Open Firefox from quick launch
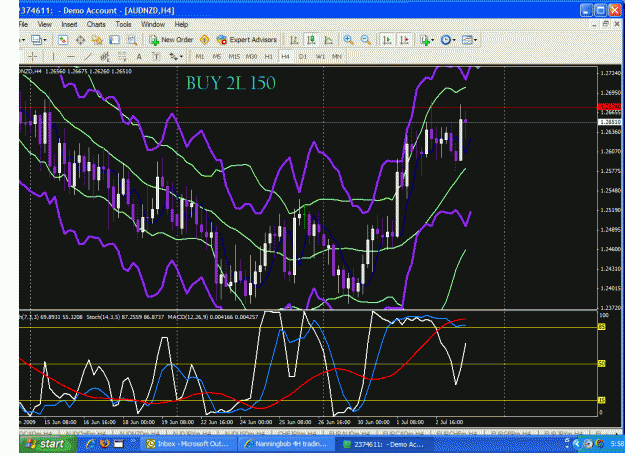The width and height of the screenshot is (625, 456). 105,444
